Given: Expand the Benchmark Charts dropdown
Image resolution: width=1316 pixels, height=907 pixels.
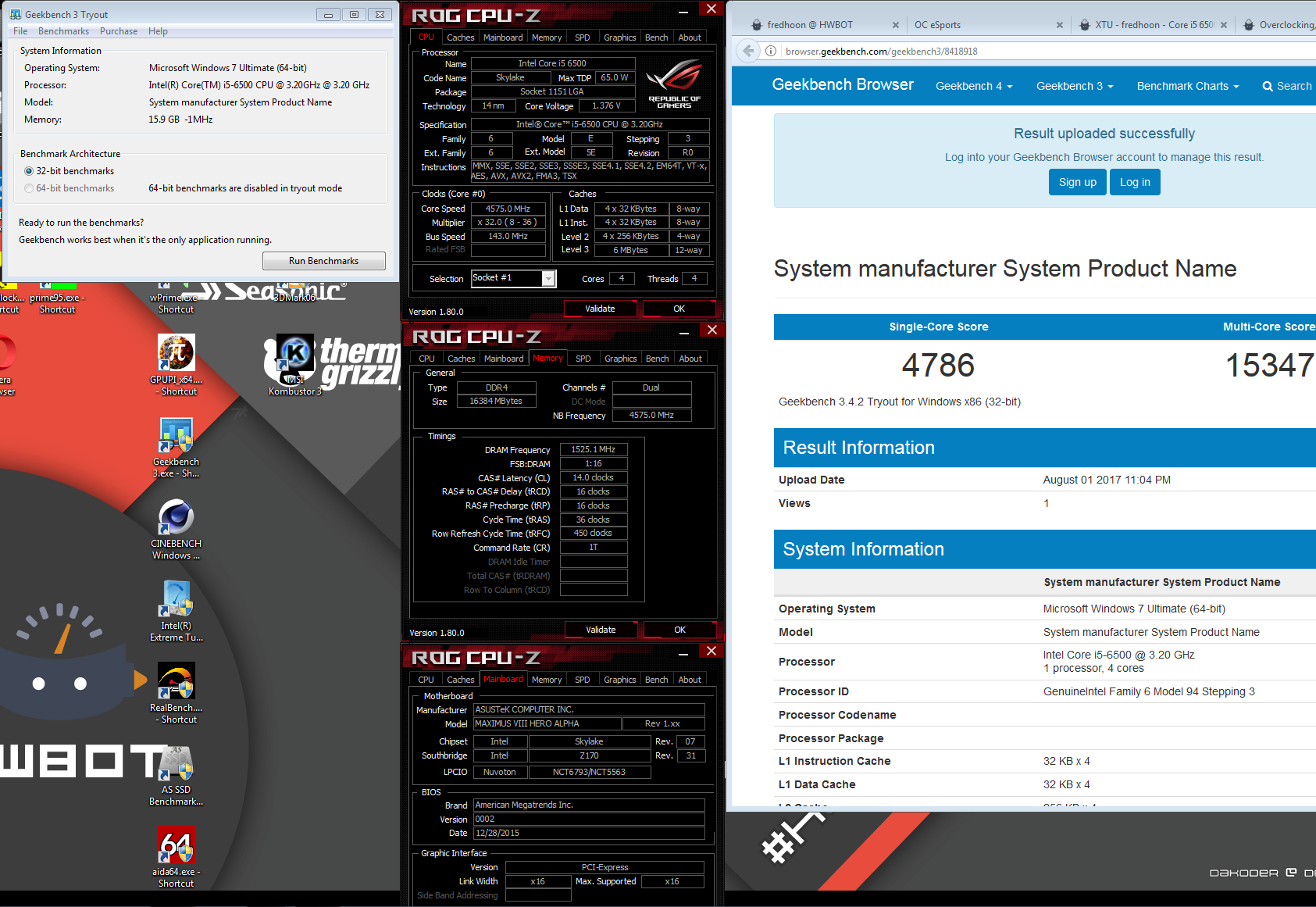Looking at the screenshot, I should (x=1188, y=86).
